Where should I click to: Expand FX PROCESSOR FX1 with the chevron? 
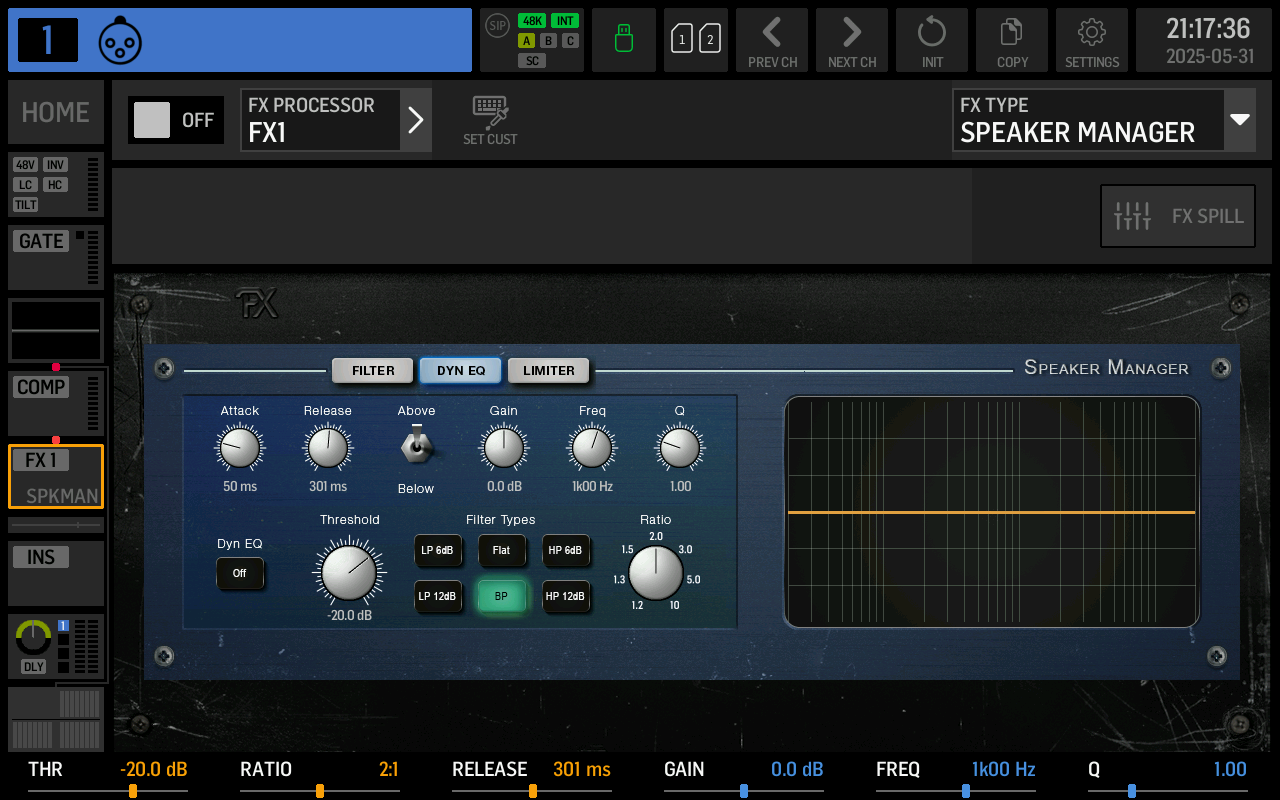pyautogui.click(x=416, y=120)
